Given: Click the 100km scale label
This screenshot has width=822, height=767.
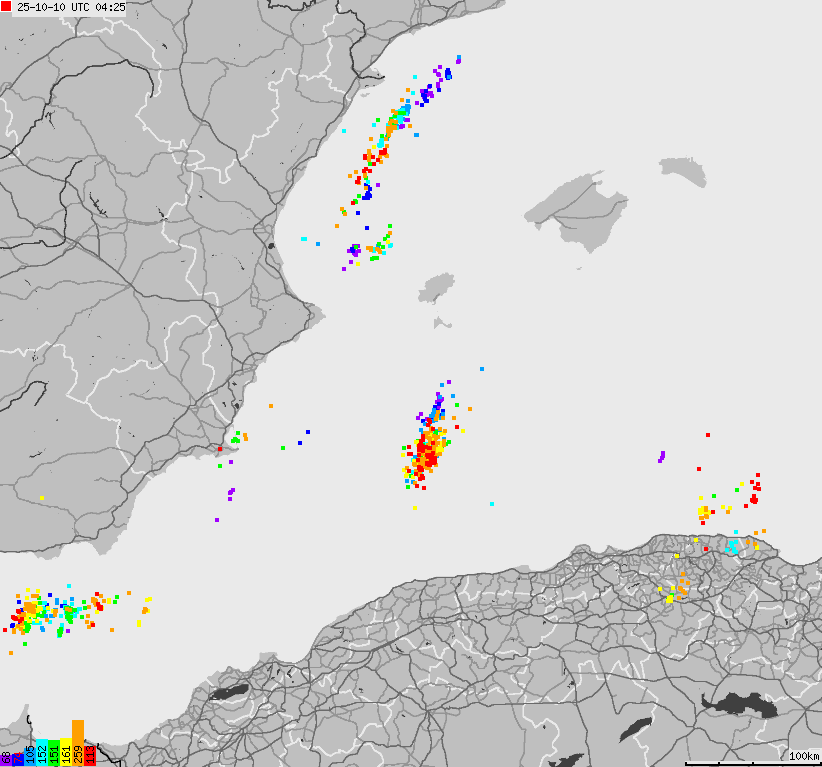Looking at the screenshot, I should click(x=803, y=756).
